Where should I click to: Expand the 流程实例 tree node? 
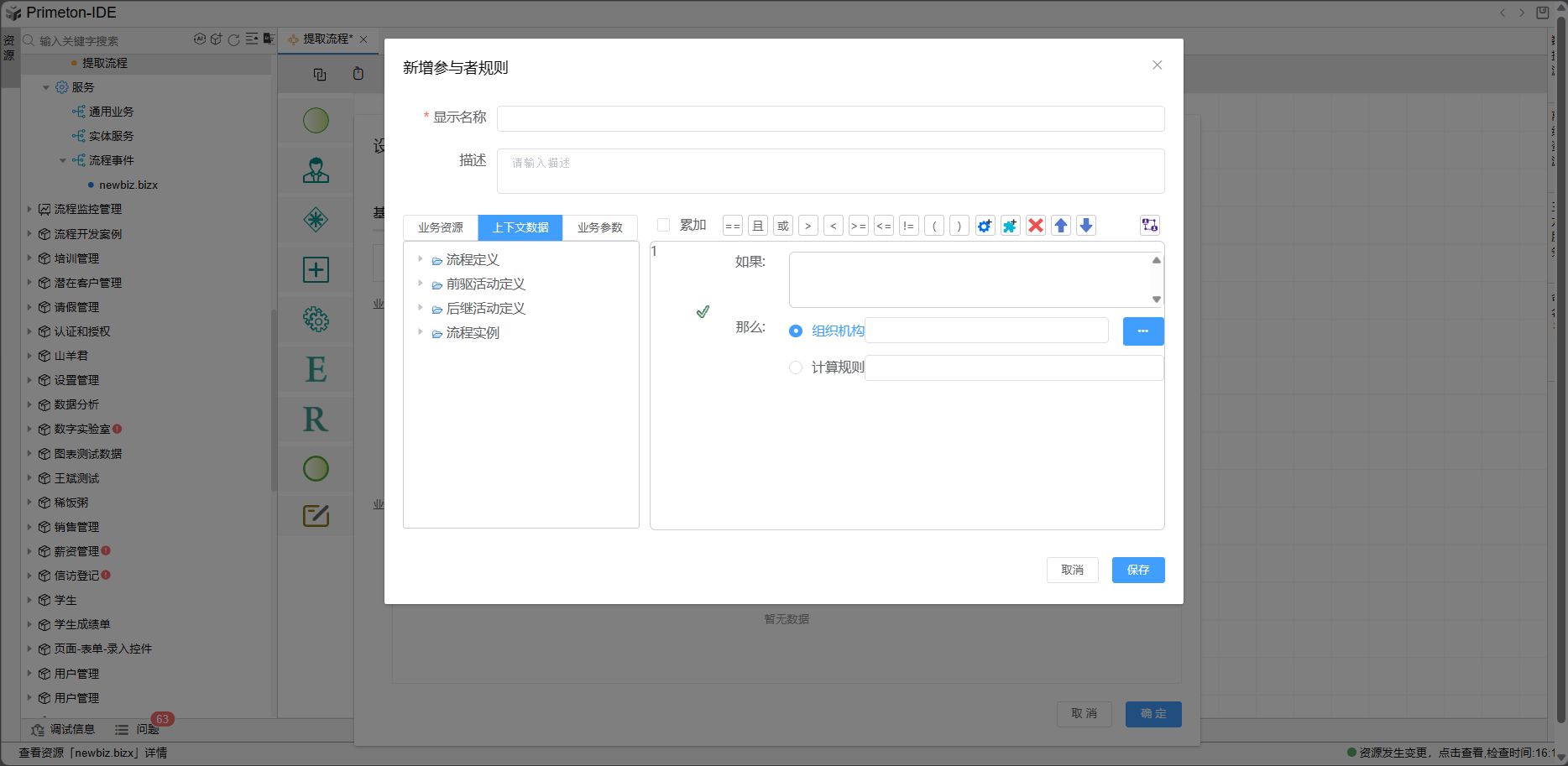(421, 332)
